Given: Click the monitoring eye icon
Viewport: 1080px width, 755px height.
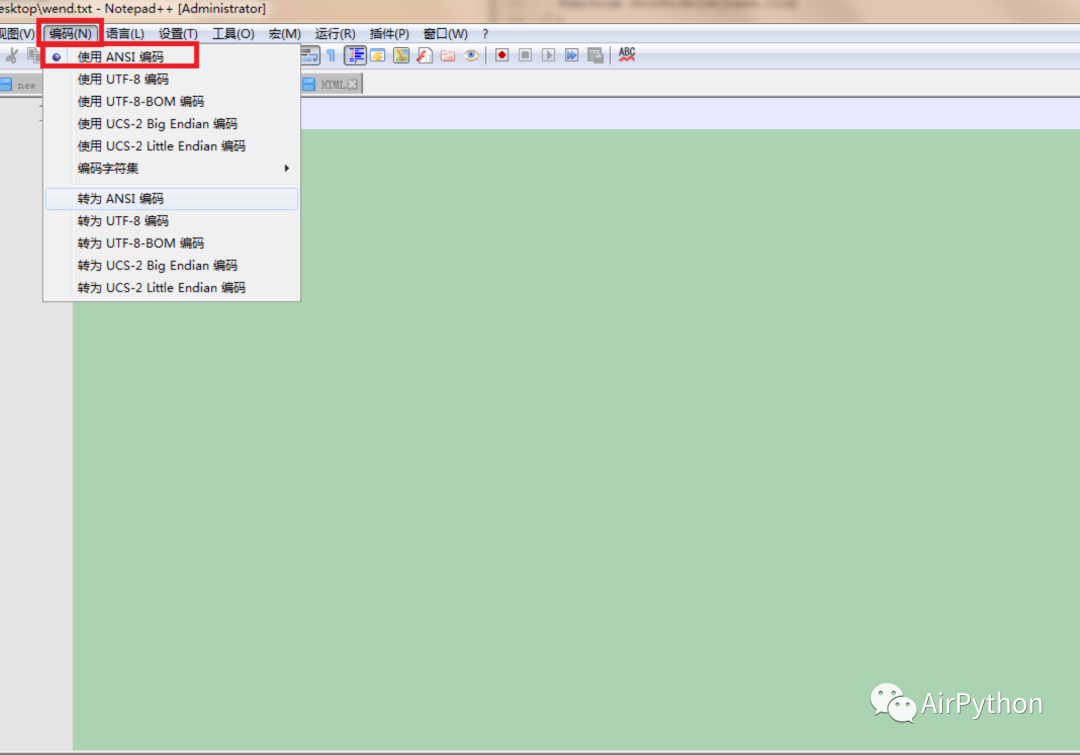Looking at the screenshot, I should point(471,55).
